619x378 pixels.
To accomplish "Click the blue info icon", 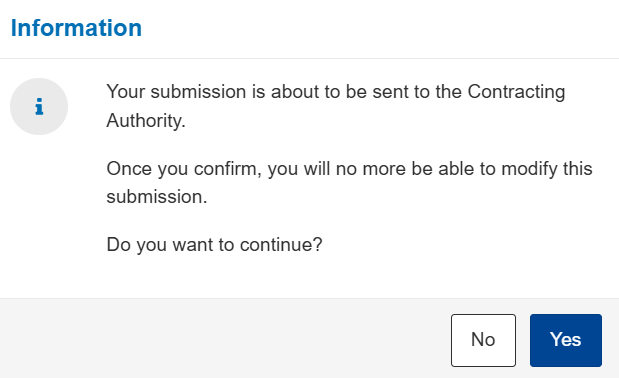I will [x=39, y=107].
